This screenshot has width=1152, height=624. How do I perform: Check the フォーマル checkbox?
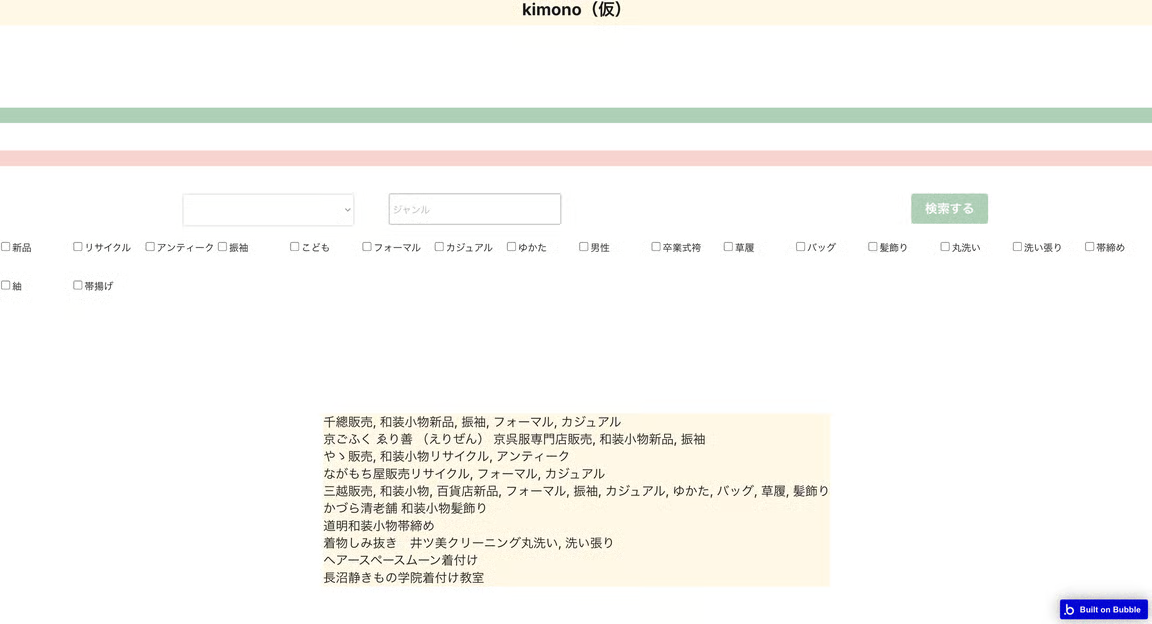[x=367, y=247]
